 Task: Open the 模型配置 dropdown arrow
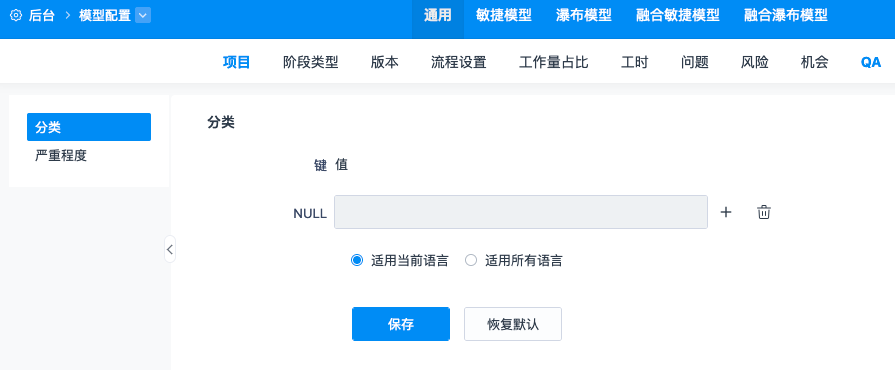coord(143,15)
